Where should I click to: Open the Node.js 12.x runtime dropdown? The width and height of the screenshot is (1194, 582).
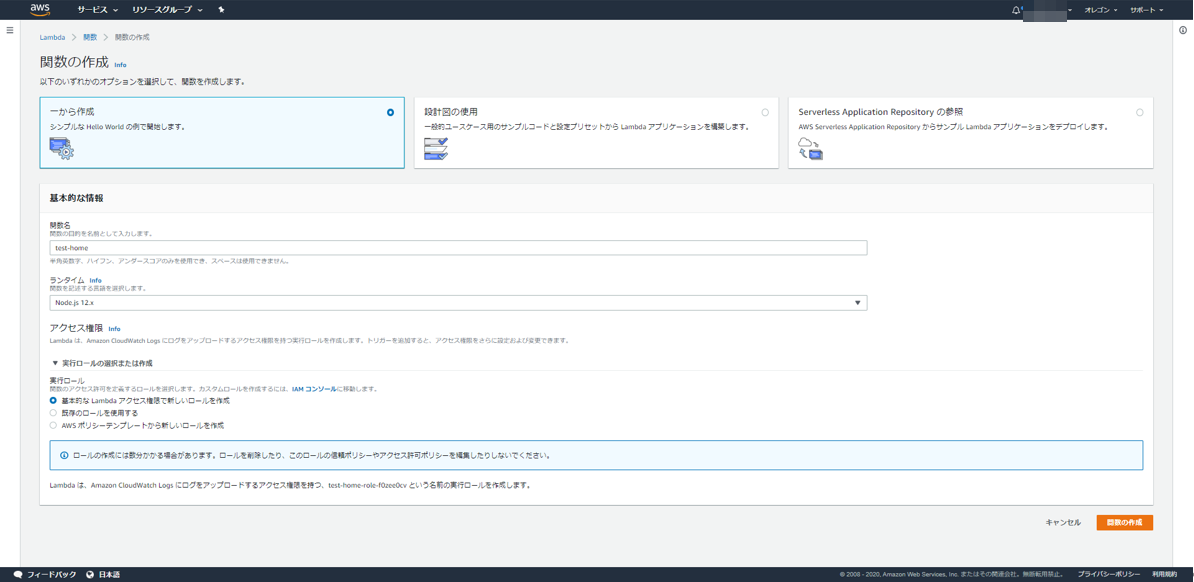point(458,302)
